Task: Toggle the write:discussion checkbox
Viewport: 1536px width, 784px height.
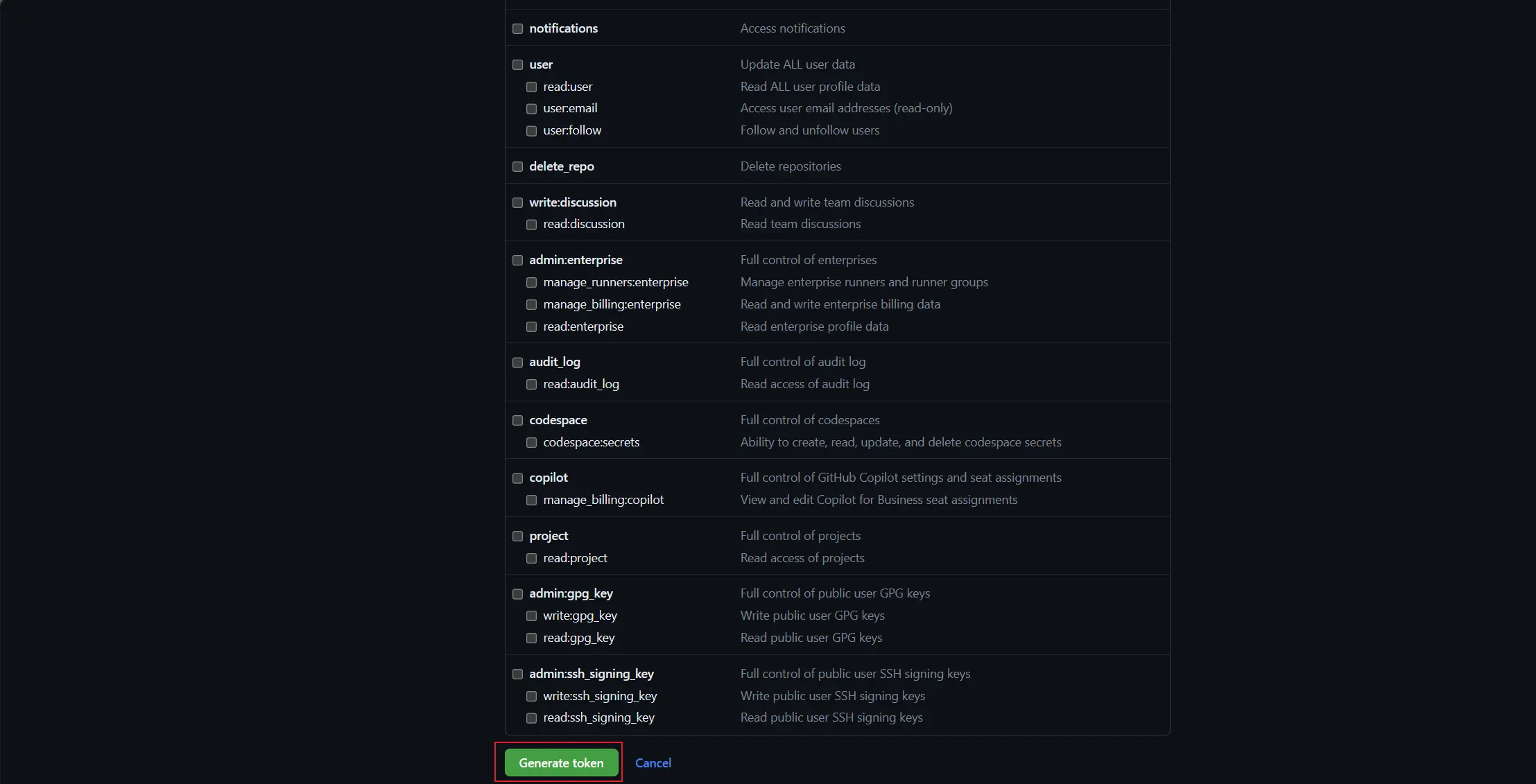Action: click(517, 202)
